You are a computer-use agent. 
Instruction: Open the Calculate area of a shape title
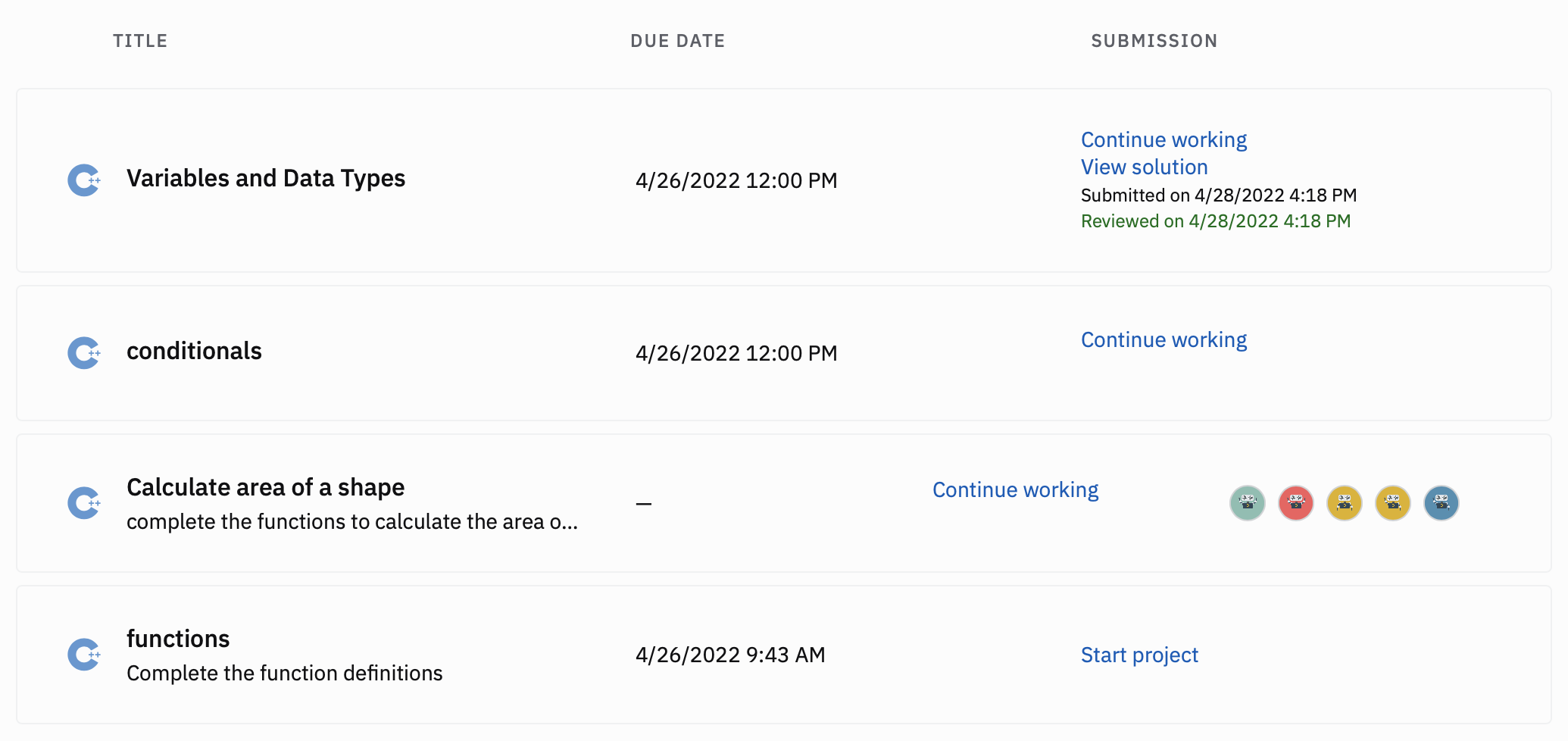(x=265, y=488)
